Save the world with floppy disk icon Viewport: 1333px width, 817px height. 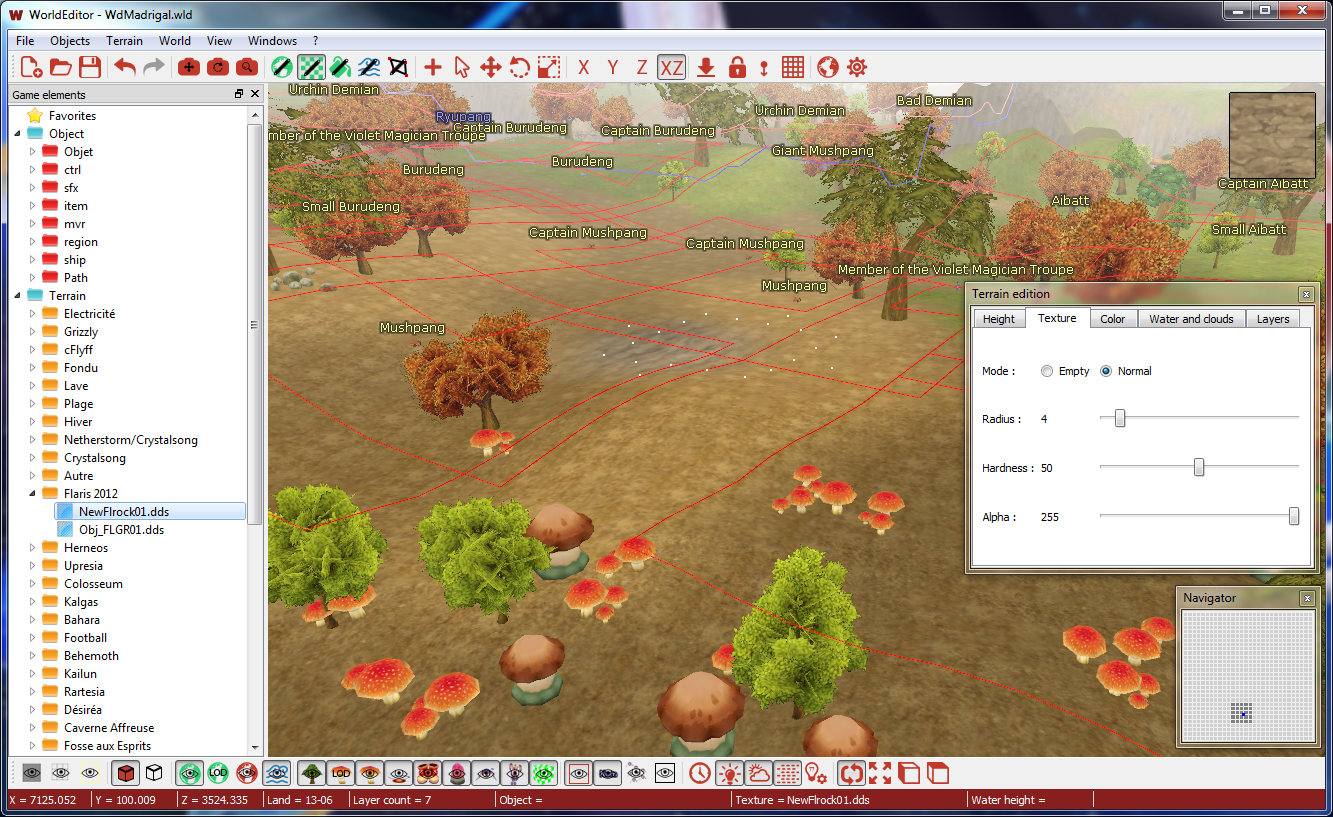90,67
